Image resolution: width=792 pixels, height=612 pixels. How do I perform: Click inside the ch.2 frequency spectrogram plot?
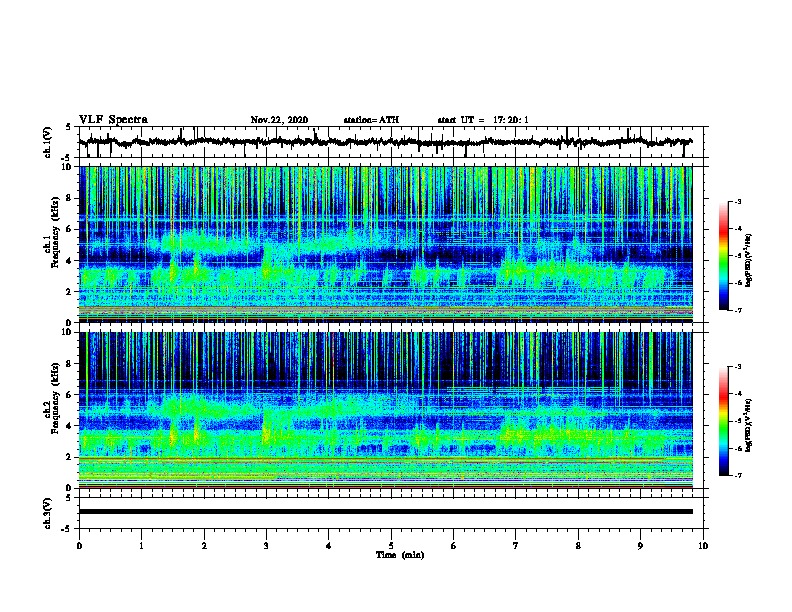pos(385,410)
